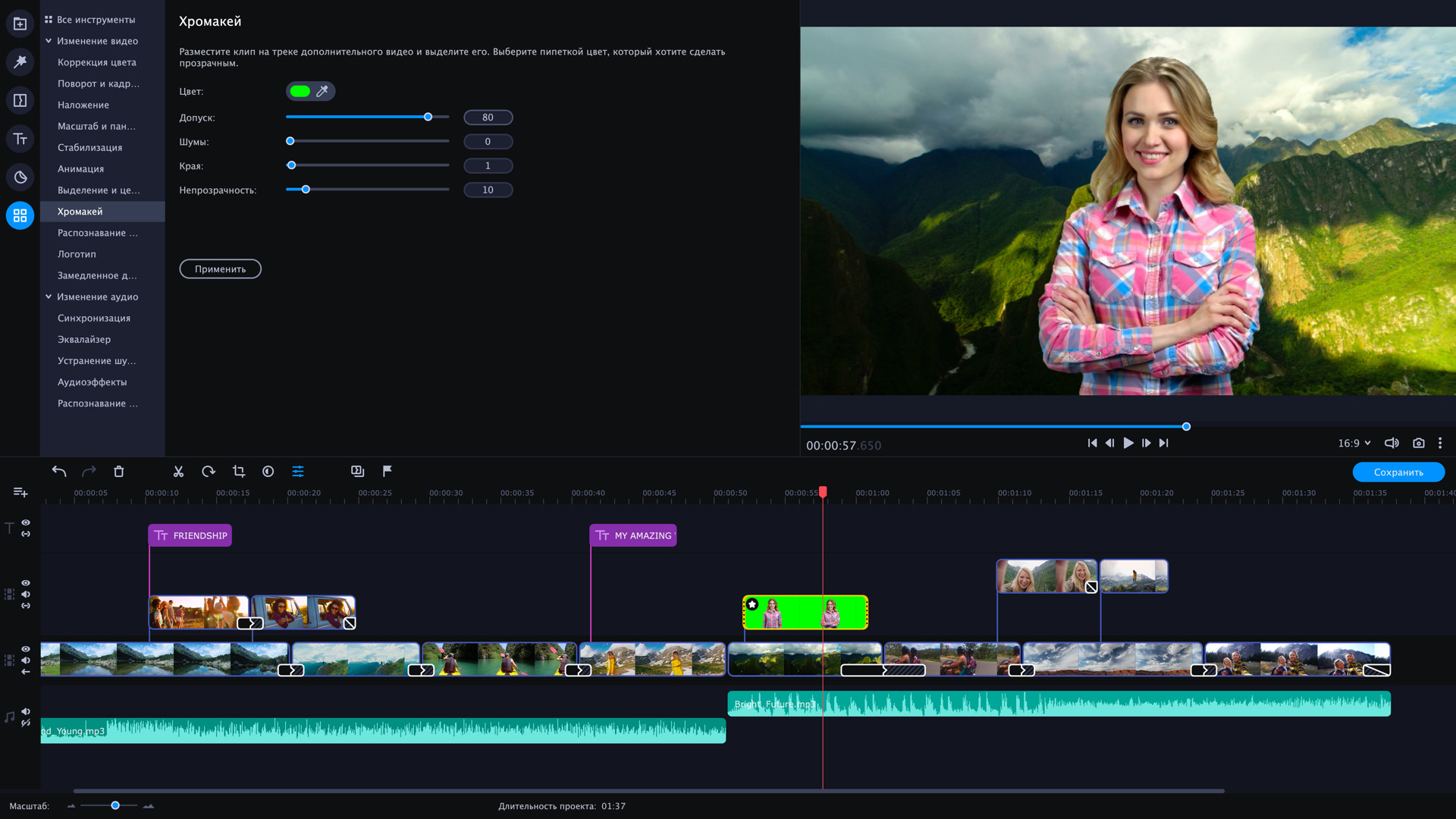Delete the selected clip with trash icon
This screenshot has height=819, width=1456.
119,472
